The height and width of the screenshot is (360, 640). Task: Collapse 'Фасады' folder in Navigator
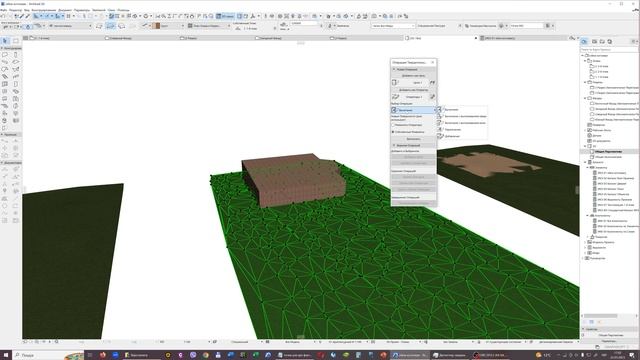(x=585, y=98)
